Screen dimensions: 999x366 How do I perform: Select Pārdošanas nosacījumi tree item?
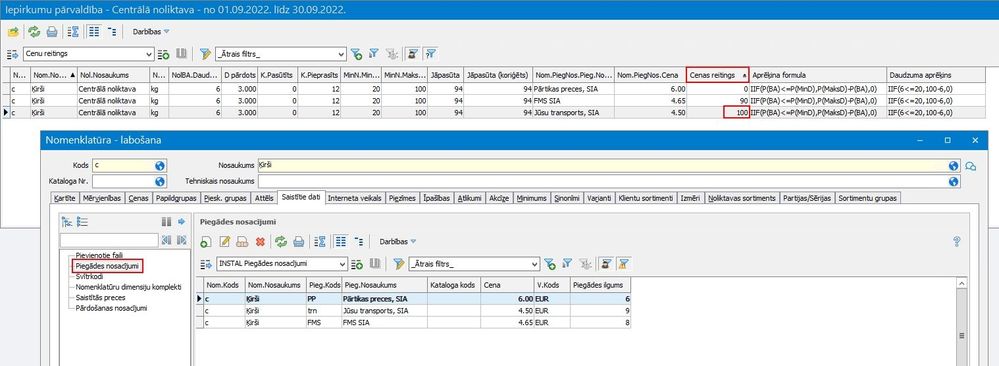point(111,308)
